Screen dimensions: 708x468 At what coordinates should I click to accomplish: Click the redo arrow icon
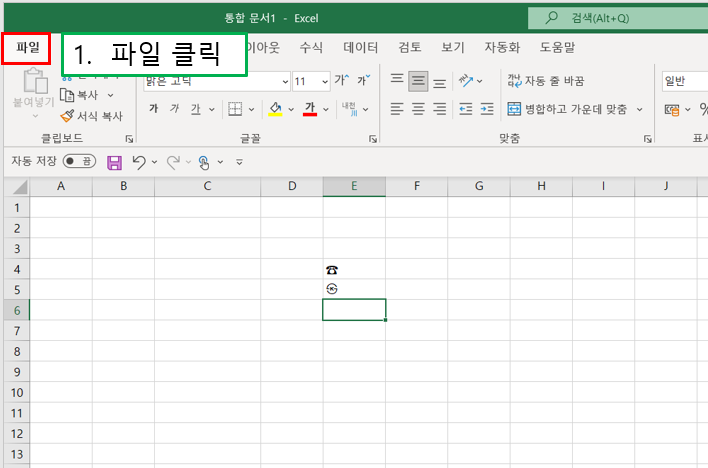click(173, 162)
